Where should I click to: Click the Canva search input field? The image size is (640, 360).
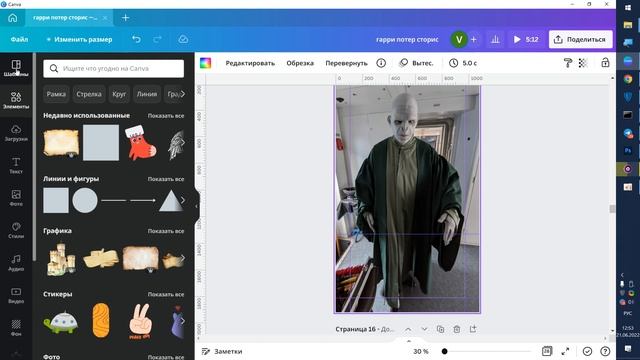click(113, 69)
